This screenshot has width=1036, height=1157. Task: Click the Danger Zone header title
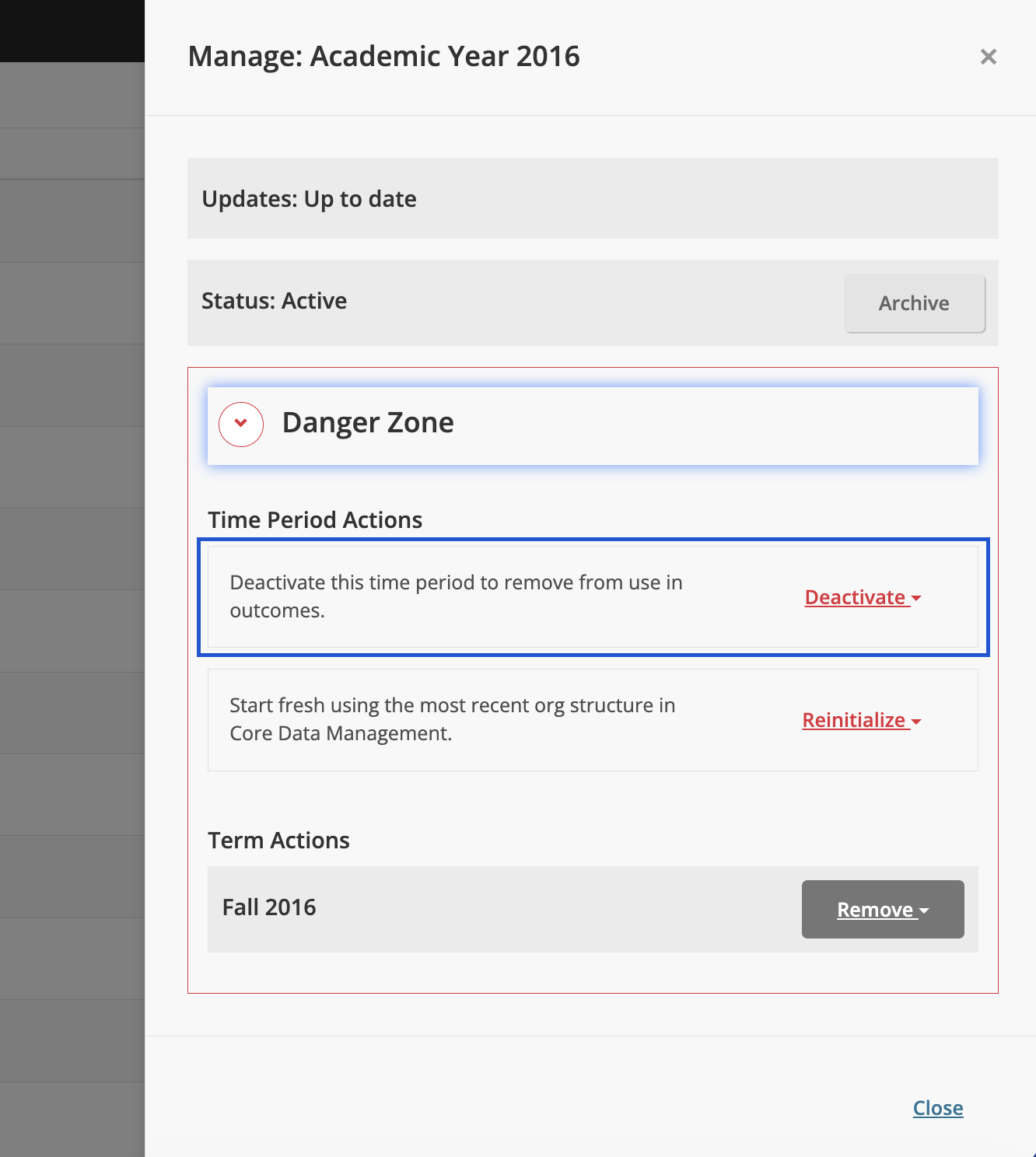(x=367, y=422)
